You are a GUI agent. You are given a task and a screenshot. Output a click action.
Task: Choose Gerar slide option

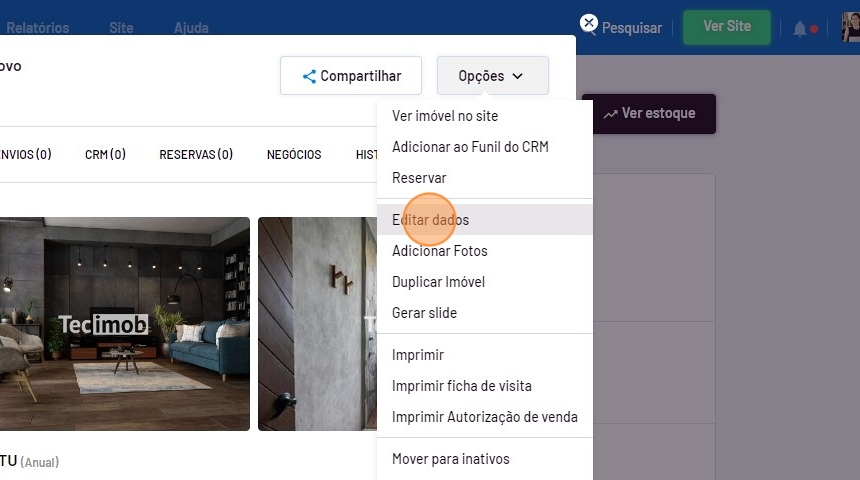424,313
